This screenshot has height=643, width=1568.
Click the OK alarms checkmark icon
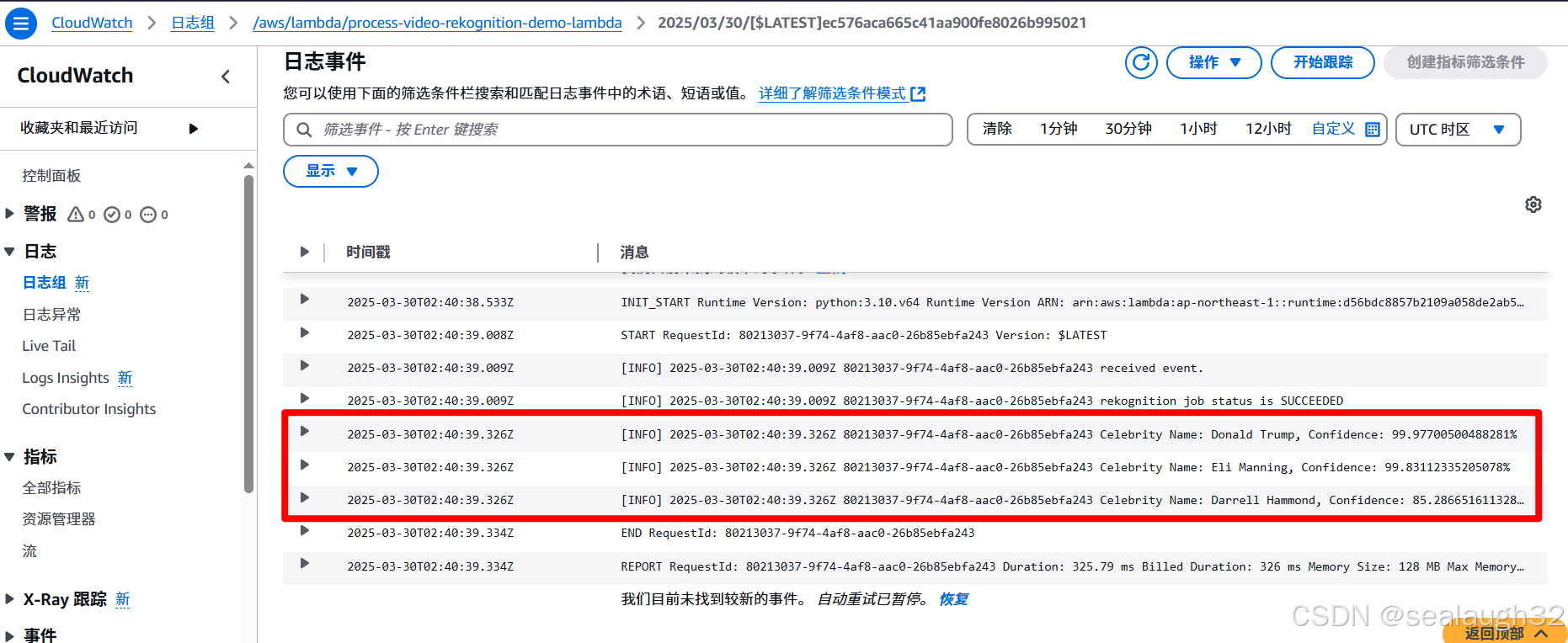click(x=112, y=215)
